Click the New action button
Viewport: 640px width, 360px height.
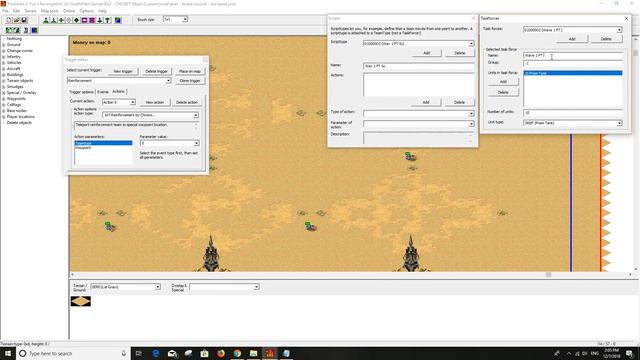(155, 102)
